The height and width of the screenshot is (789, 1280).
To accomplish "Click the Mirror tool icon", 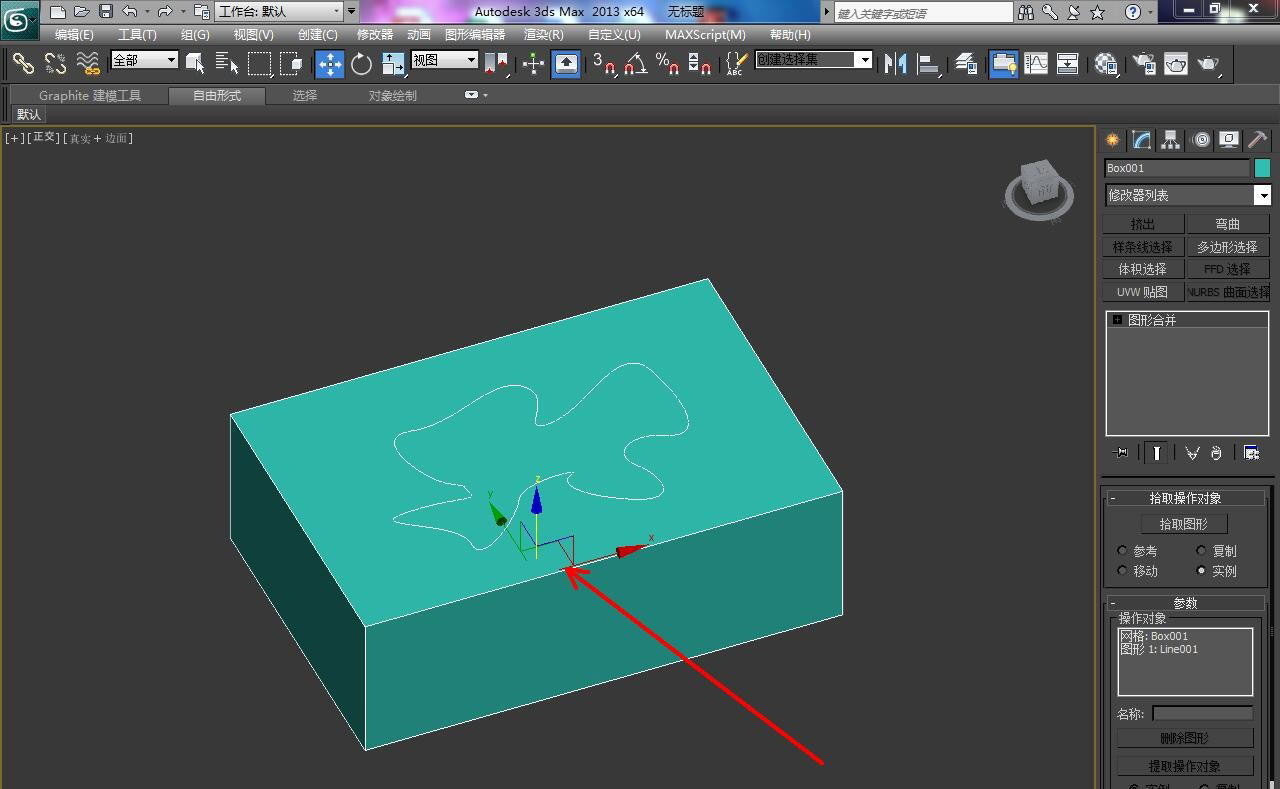I will click(x=895, y=64).
